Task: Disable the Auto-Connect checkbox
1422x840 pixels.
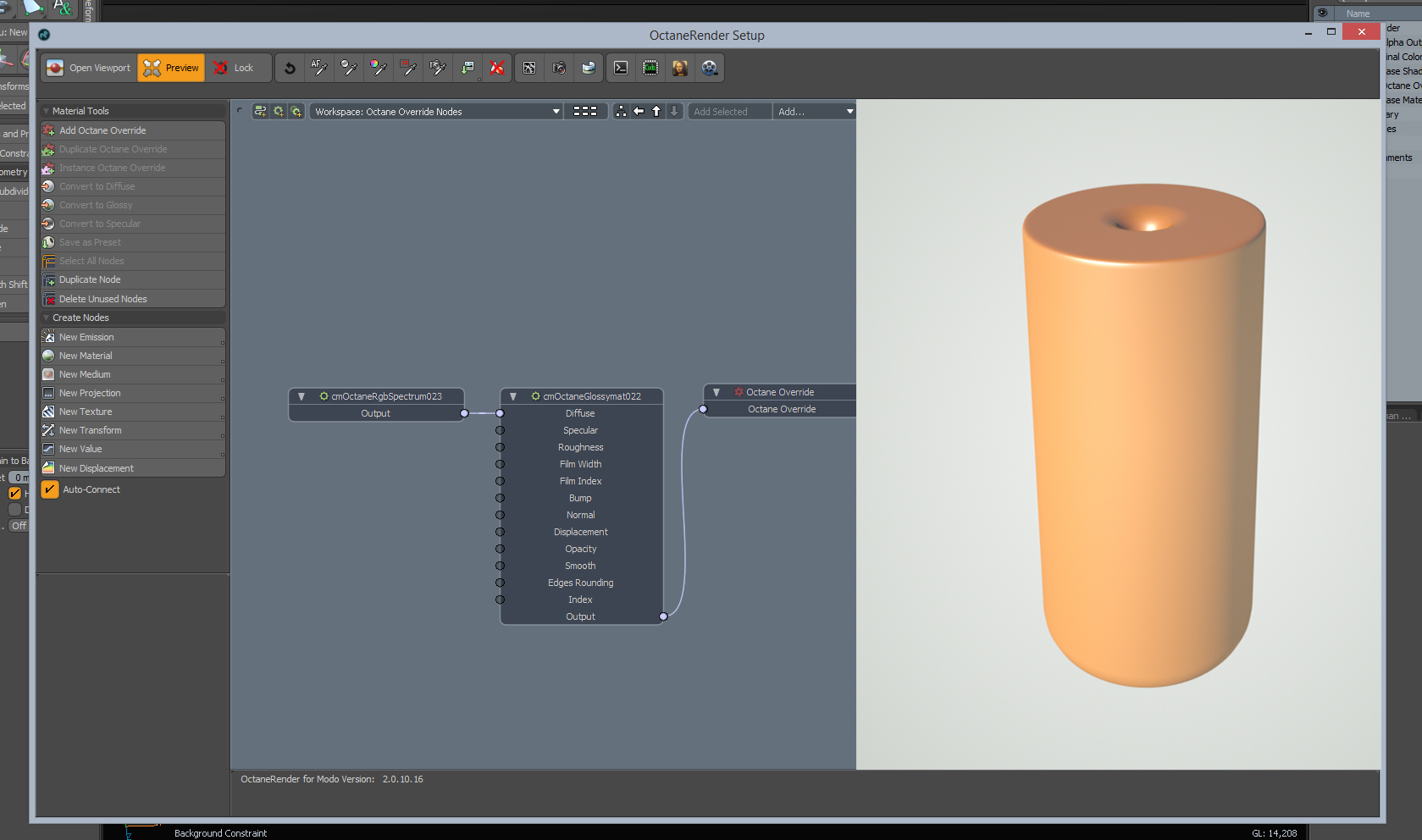Action: tap(50, 489)
